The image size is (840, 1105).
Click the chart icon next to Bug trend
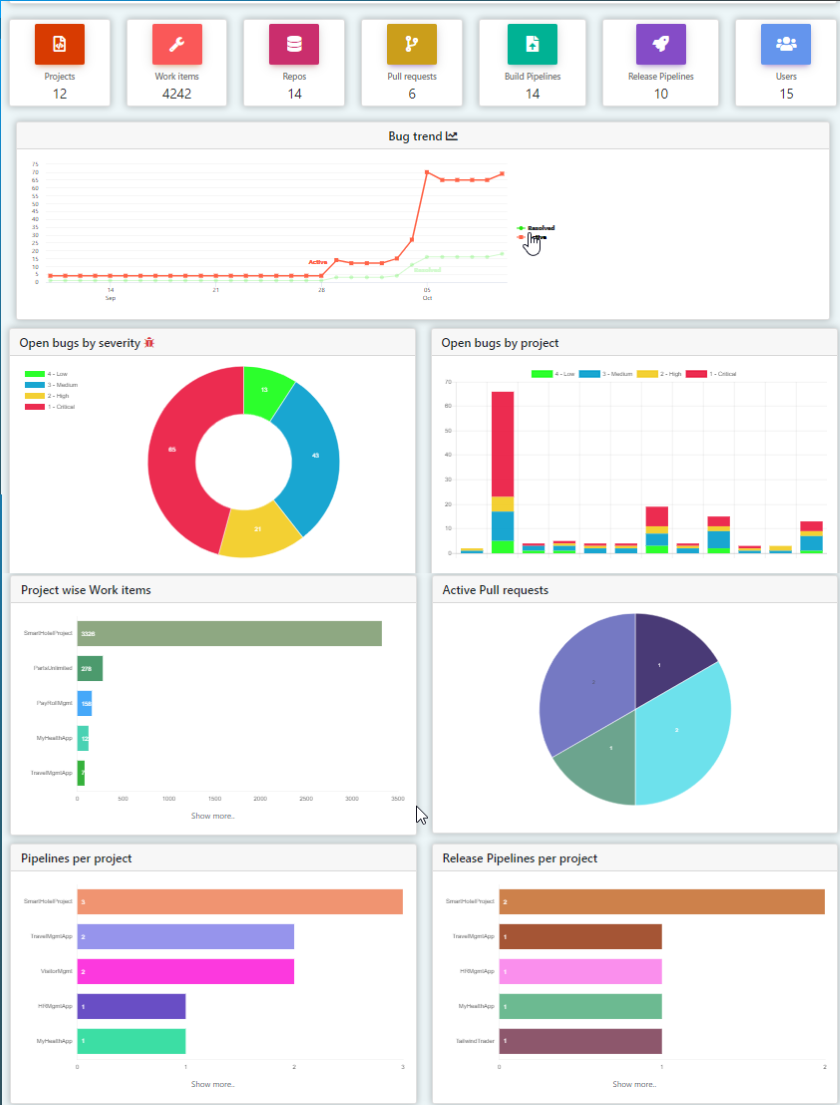452,136
